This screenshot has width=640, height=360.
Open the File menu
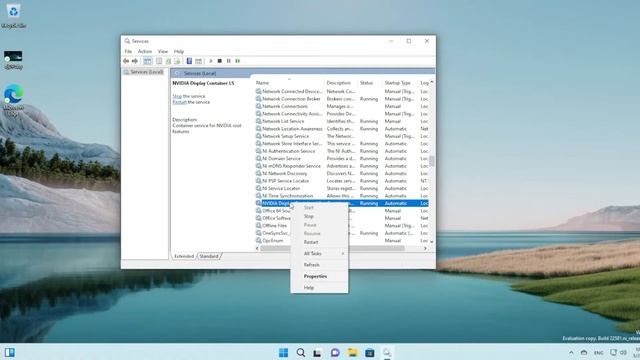click(128, 51)
